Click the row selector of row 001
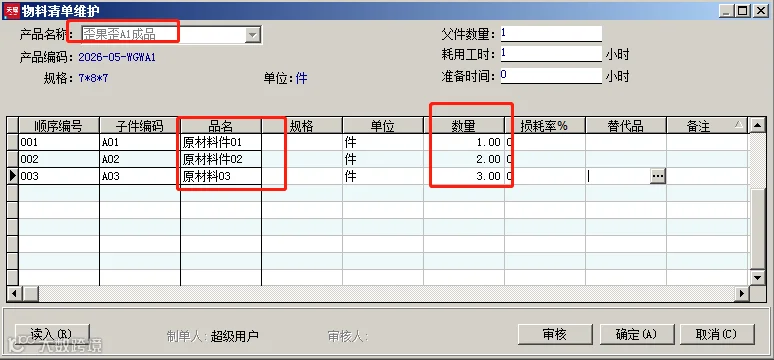This screenshot has height=360, width=774. (x=12, y=143)
